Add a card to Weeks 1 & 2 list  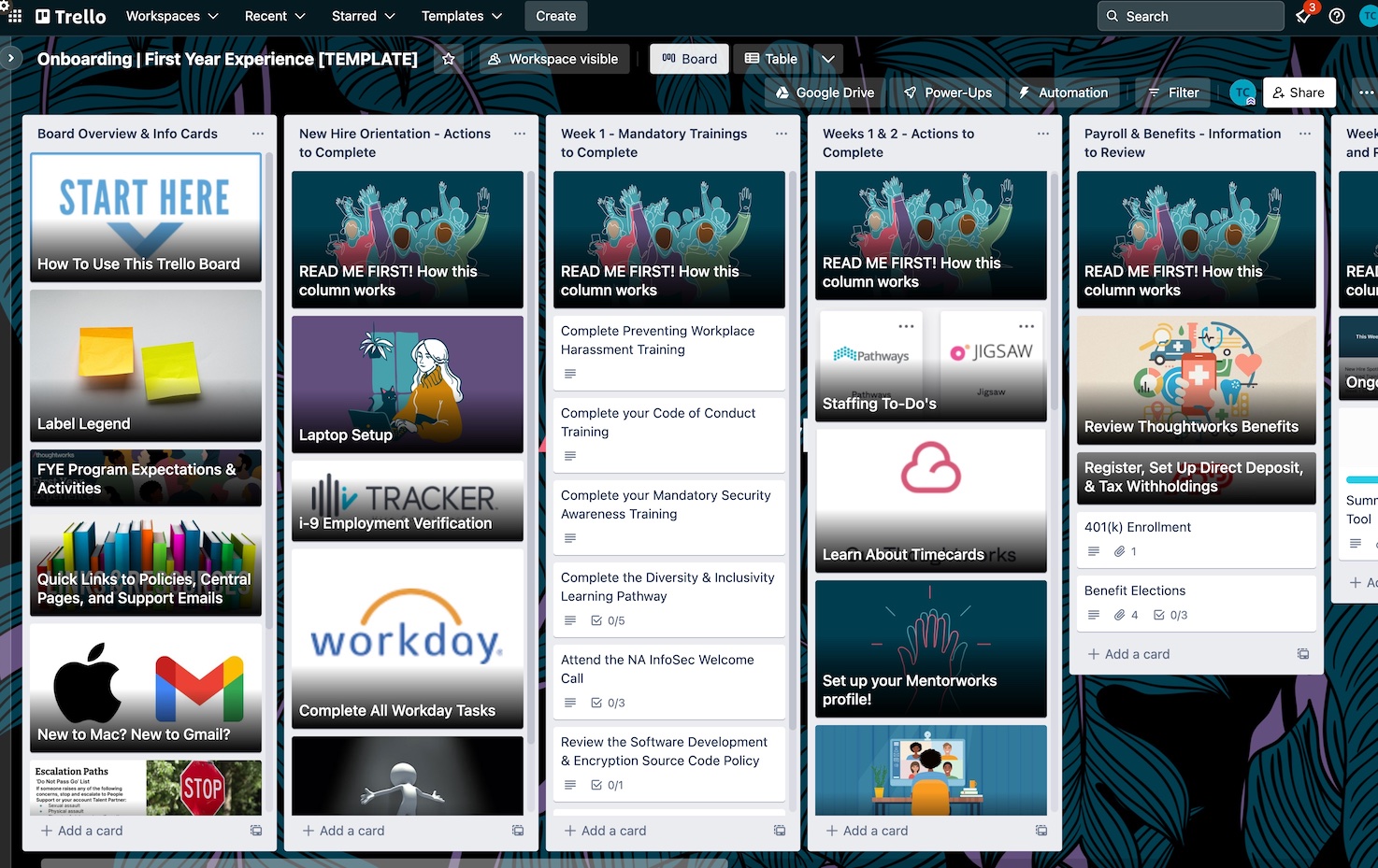point(868,831)
